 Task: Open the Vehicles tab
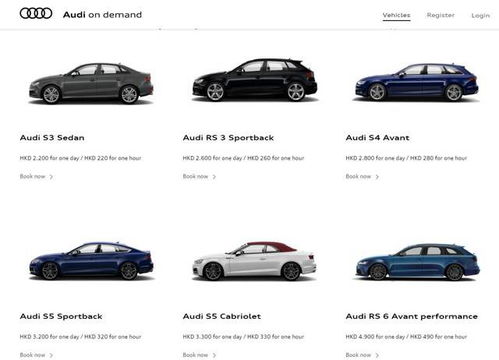pos(396,15)
